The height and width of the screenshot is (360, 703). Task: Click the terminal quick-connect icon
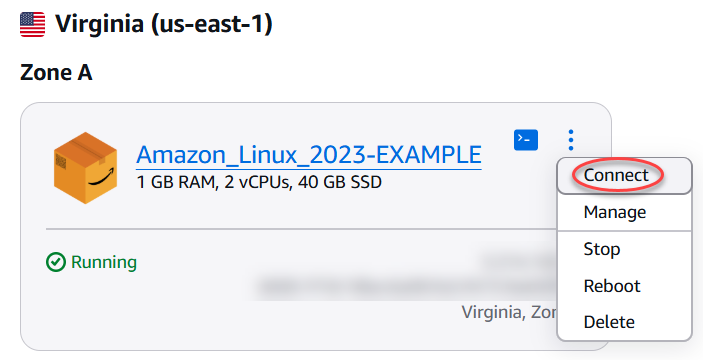click(525, 140)
